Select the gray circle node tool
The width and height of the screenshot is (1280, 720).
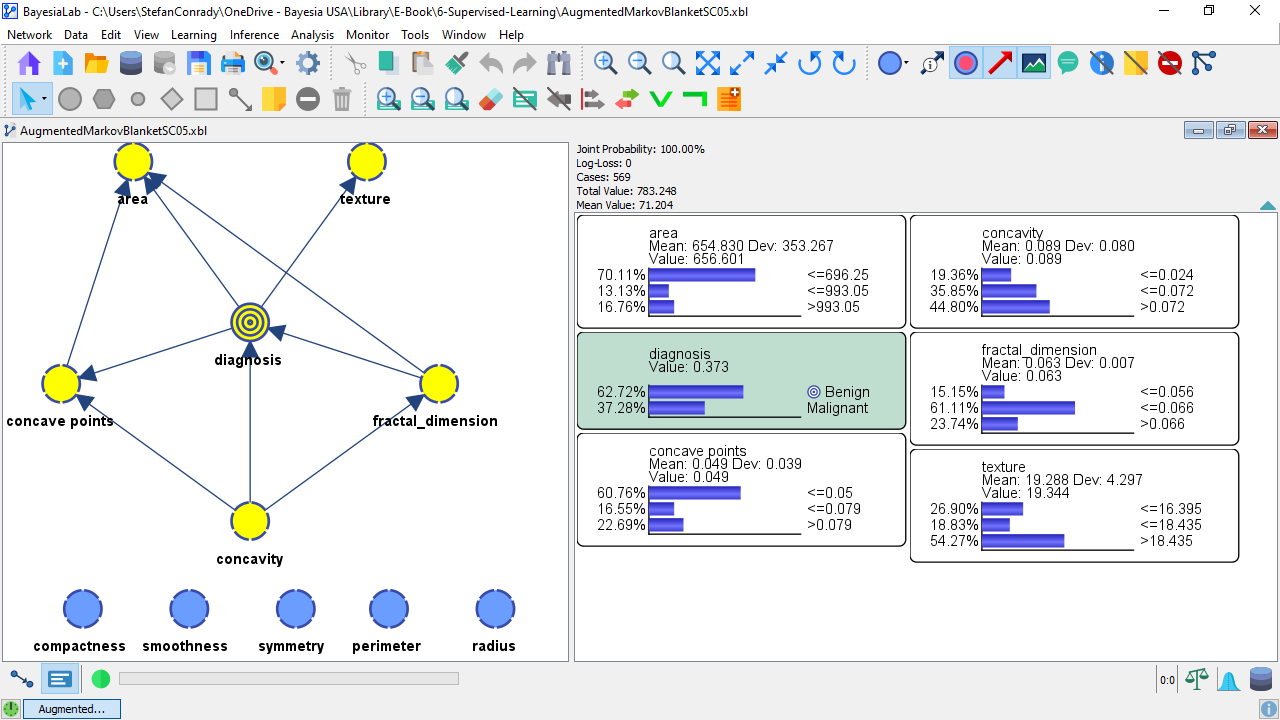[70, 99]
